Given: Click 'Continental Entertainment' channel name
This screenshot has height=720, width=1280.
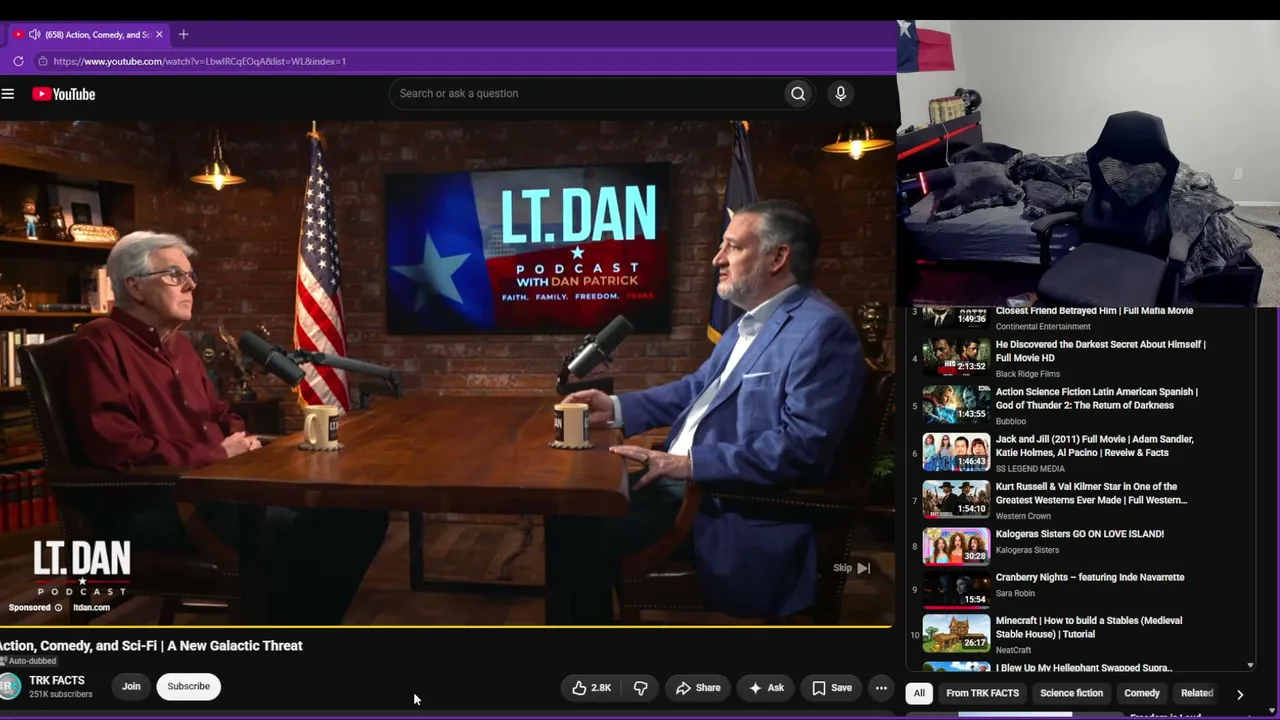Looking at the screenshot, I should [x=1043, y=326].
